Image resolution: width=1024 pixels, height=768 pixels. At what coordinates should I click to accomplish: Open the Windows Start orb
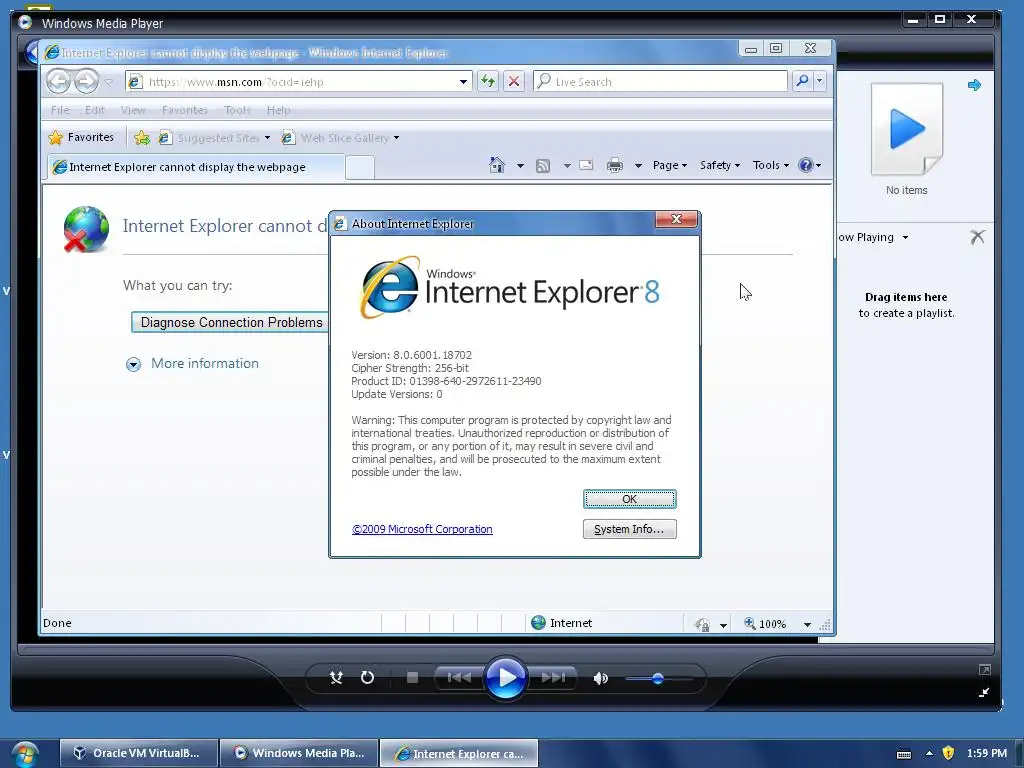click(24, 754)
